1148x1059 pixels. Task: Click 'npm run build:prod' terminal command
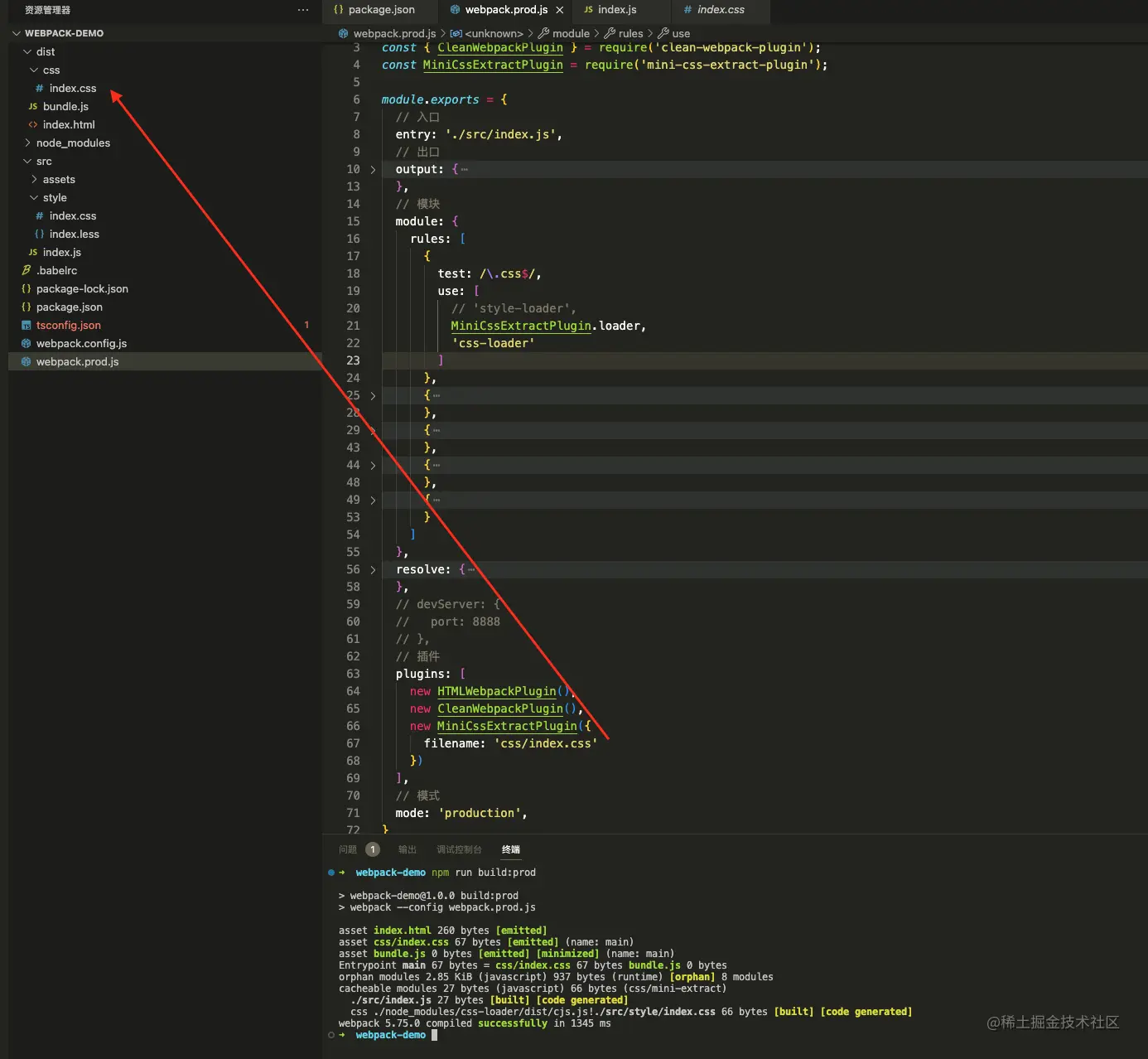[484, 873]
